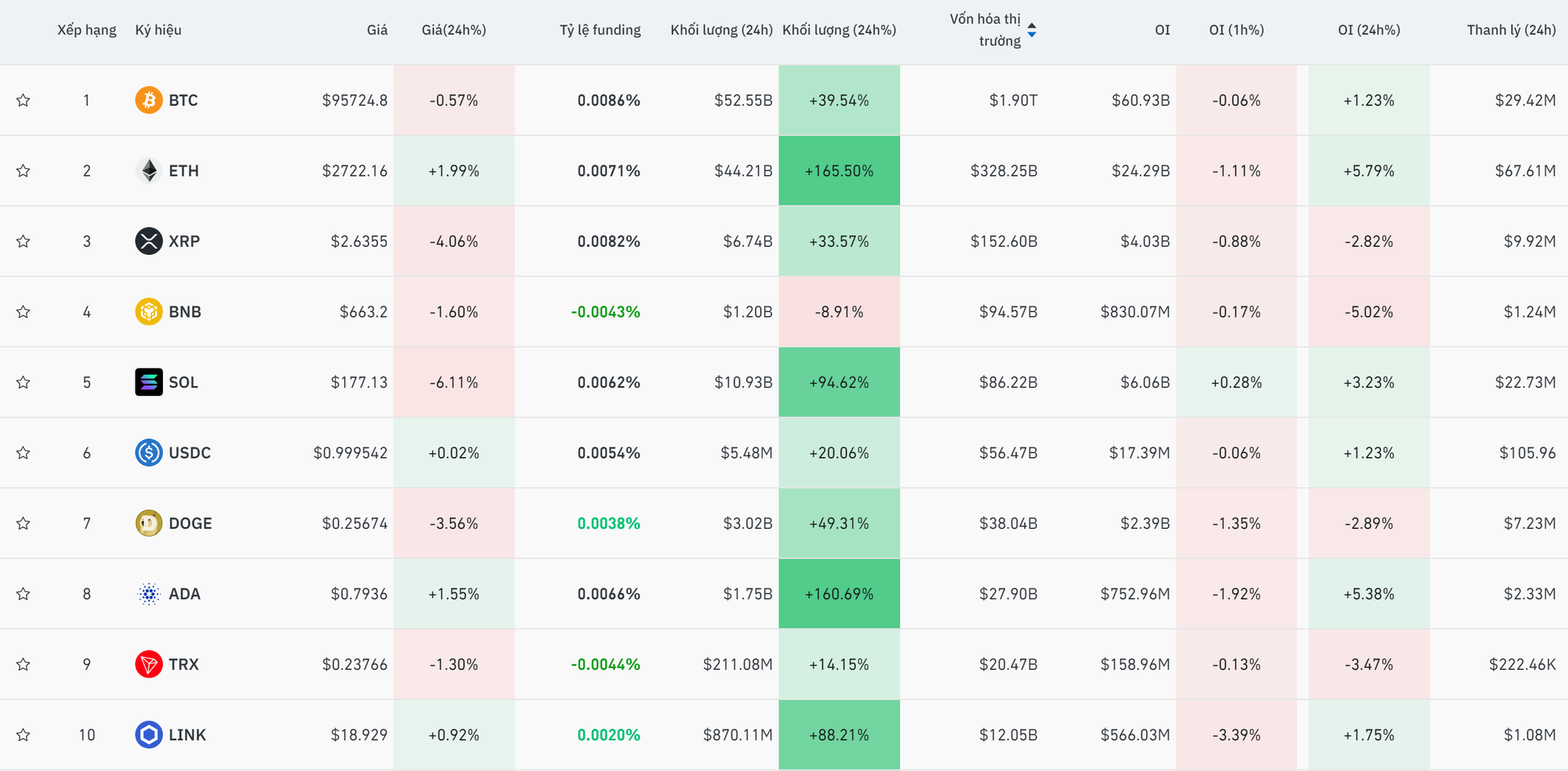Star BTC as a favorite
Image resolution: width=1568 pixels, height=771 pixels.
[x=24, y=100]
